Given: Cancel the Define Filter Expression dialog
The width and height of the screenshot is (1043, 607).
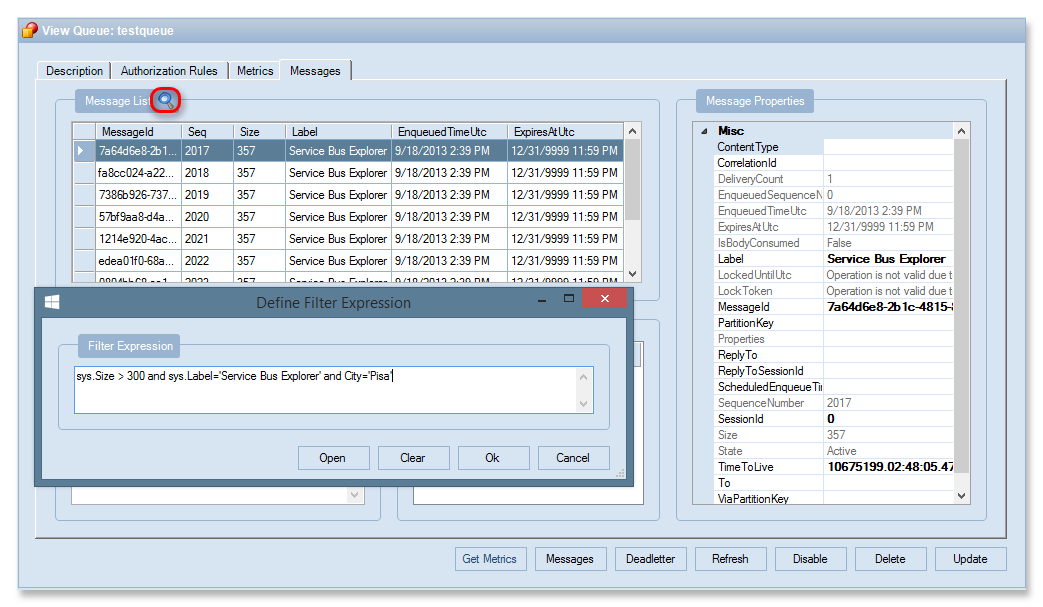Looking at the screenshot, I should coord(573,457).
